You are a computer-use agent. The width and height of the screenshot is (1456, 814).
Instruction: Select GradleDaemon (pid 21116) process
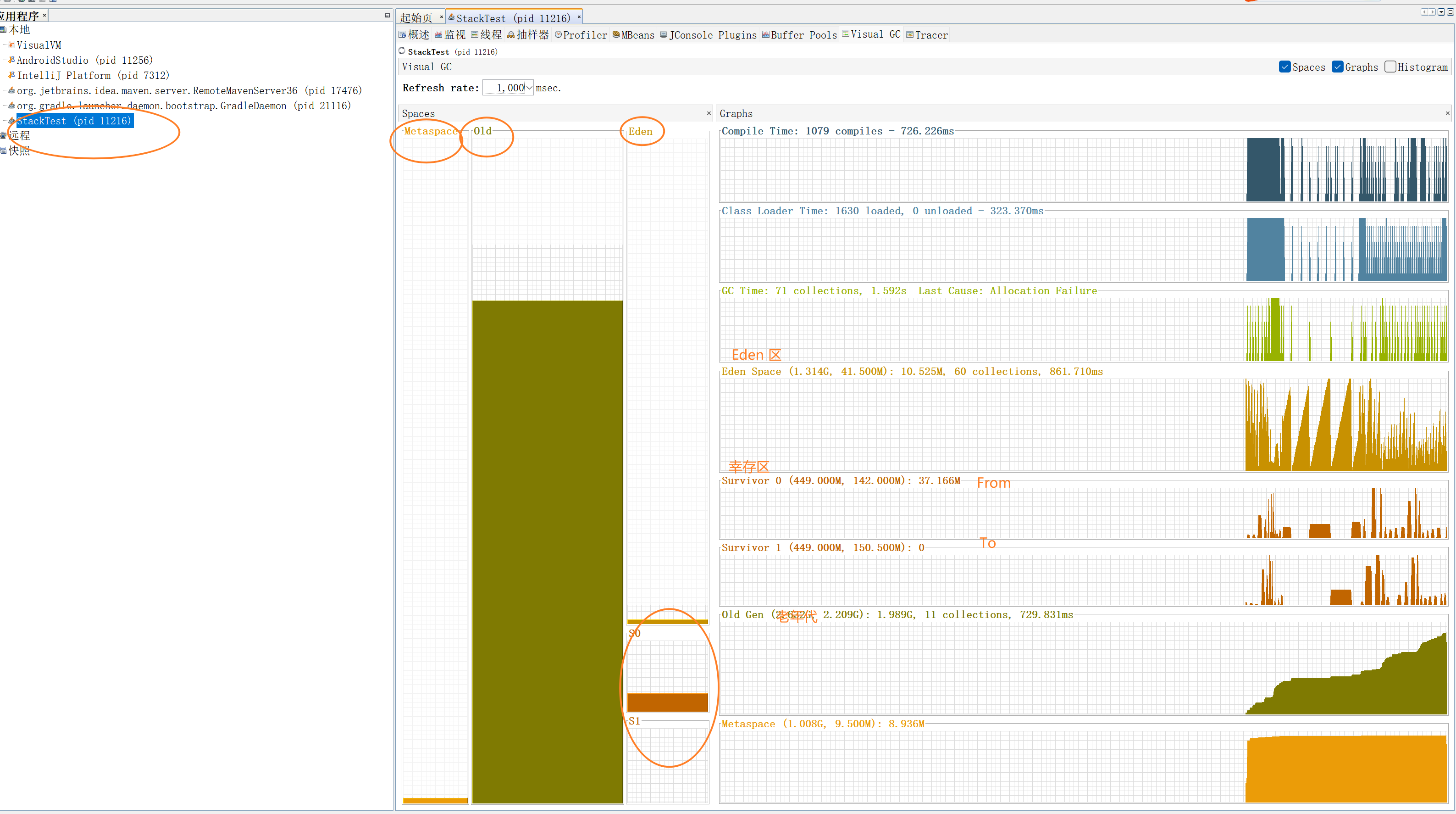[x=183, y=106]
